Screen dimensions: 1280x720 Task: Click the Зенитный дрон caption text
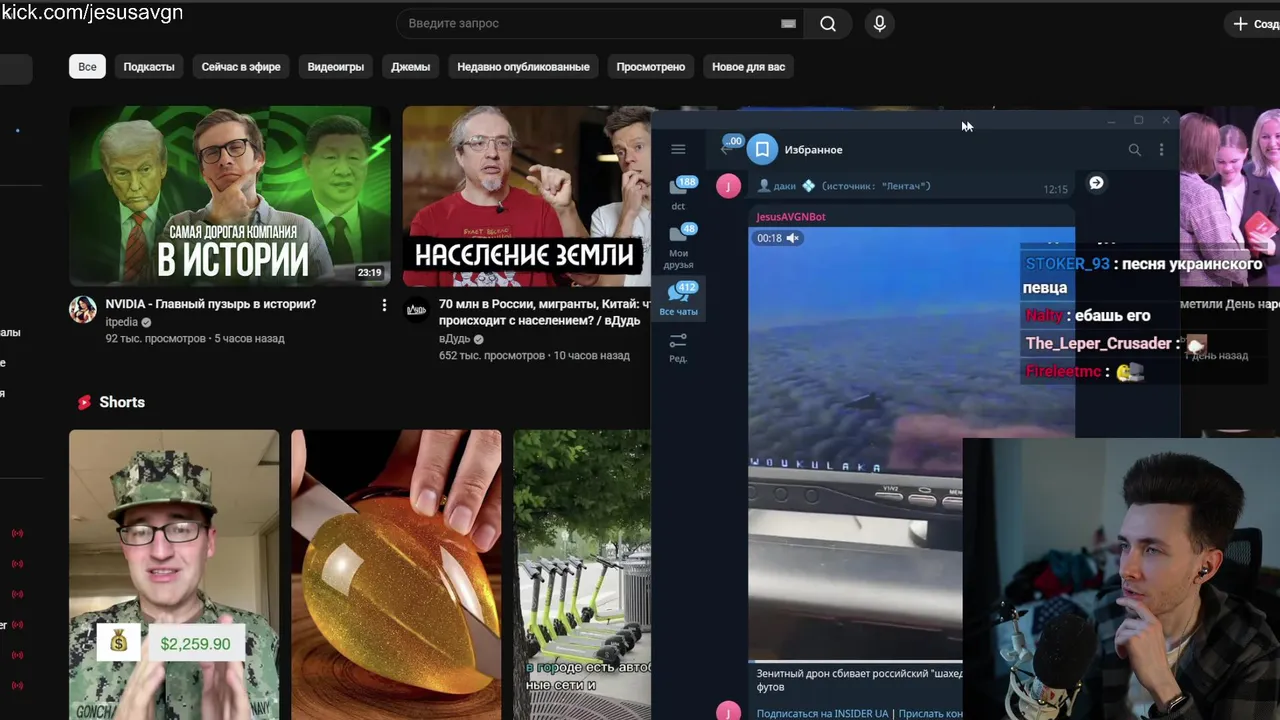859,680
